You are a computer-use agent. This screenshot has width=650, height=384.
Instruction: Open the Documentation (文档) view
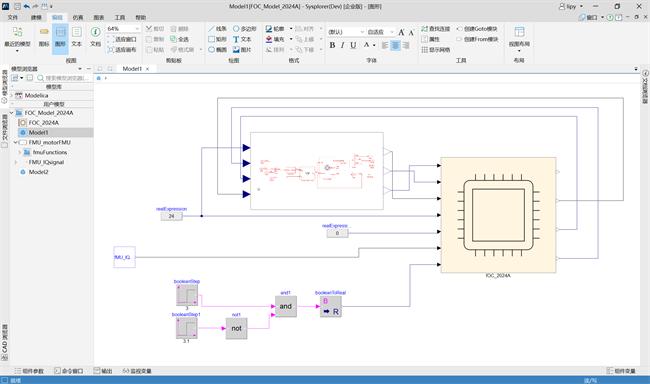[x=95, y=37]
